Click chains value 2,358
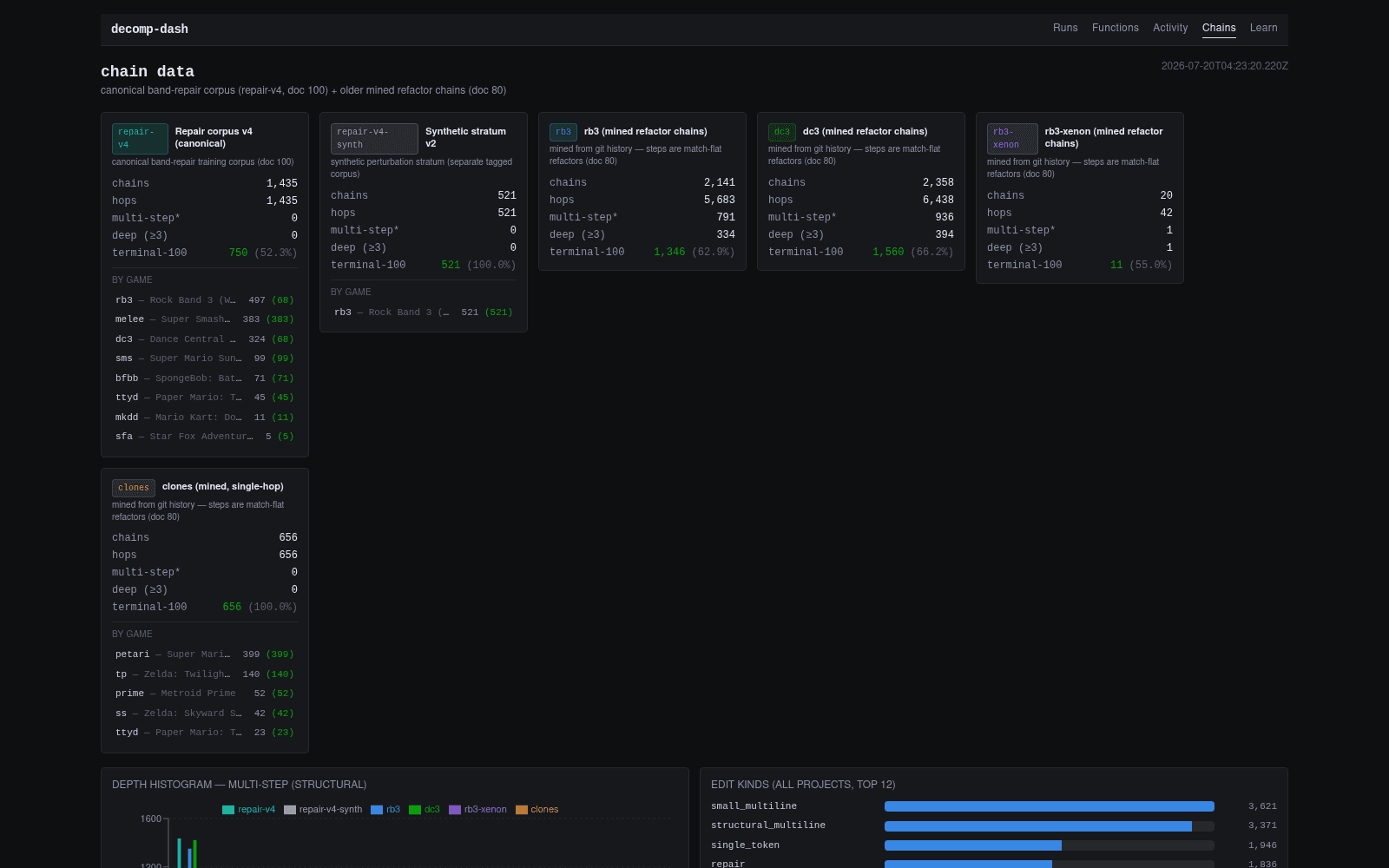1389x868 pixels. (x=938, y=182)
